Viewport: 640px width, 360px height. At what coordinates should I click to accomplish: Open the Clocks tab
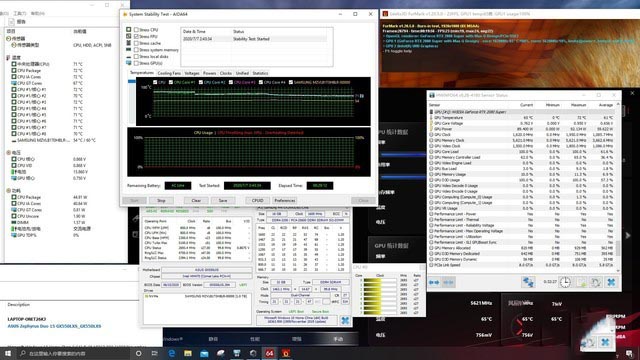(226, 73)
